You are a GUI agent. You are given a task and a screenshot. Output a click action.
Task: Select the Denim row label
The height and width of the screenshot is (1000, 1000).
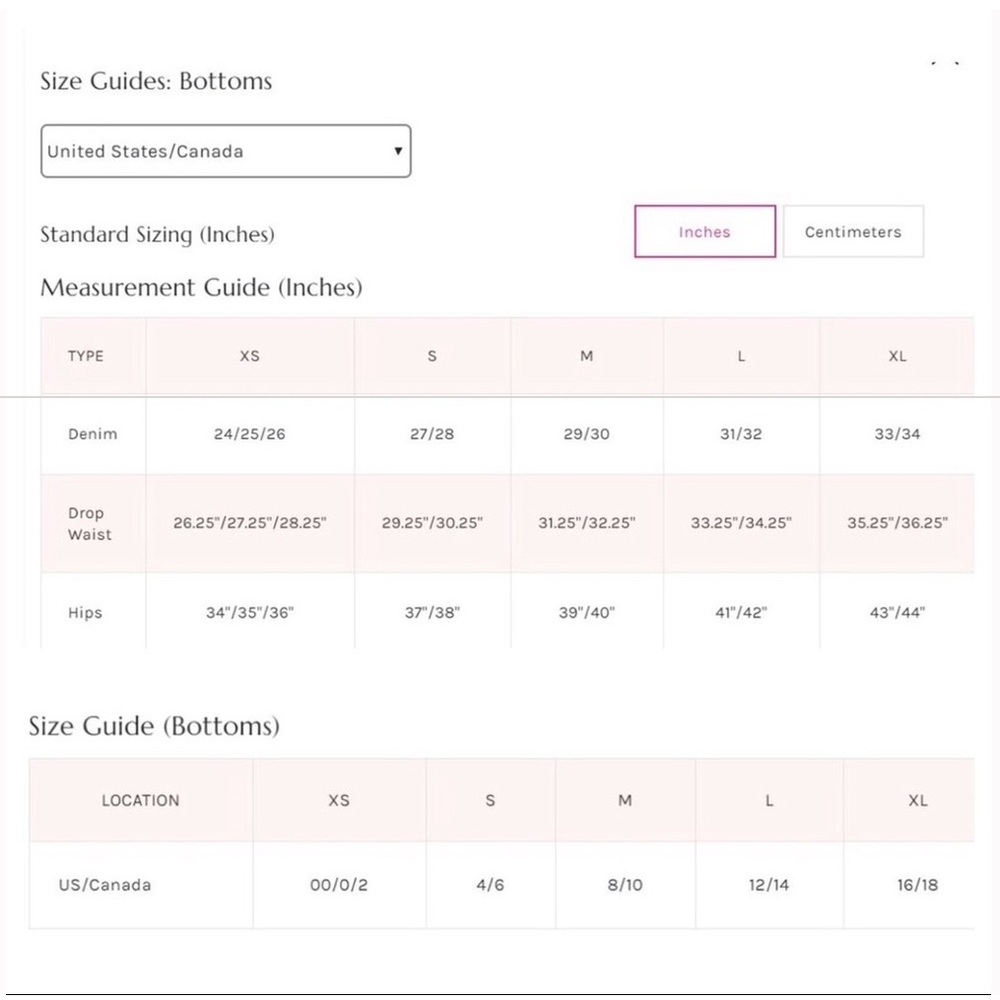click(93, 434)
